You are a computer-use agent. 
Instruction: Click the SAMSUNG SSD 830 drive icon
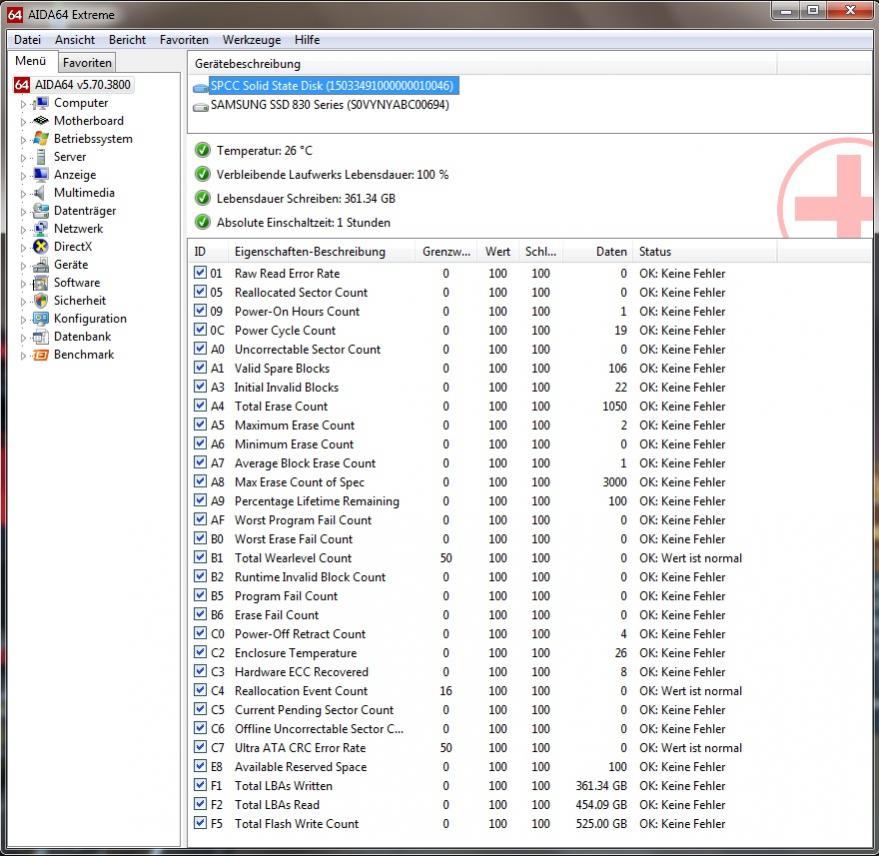click(201, 107)
